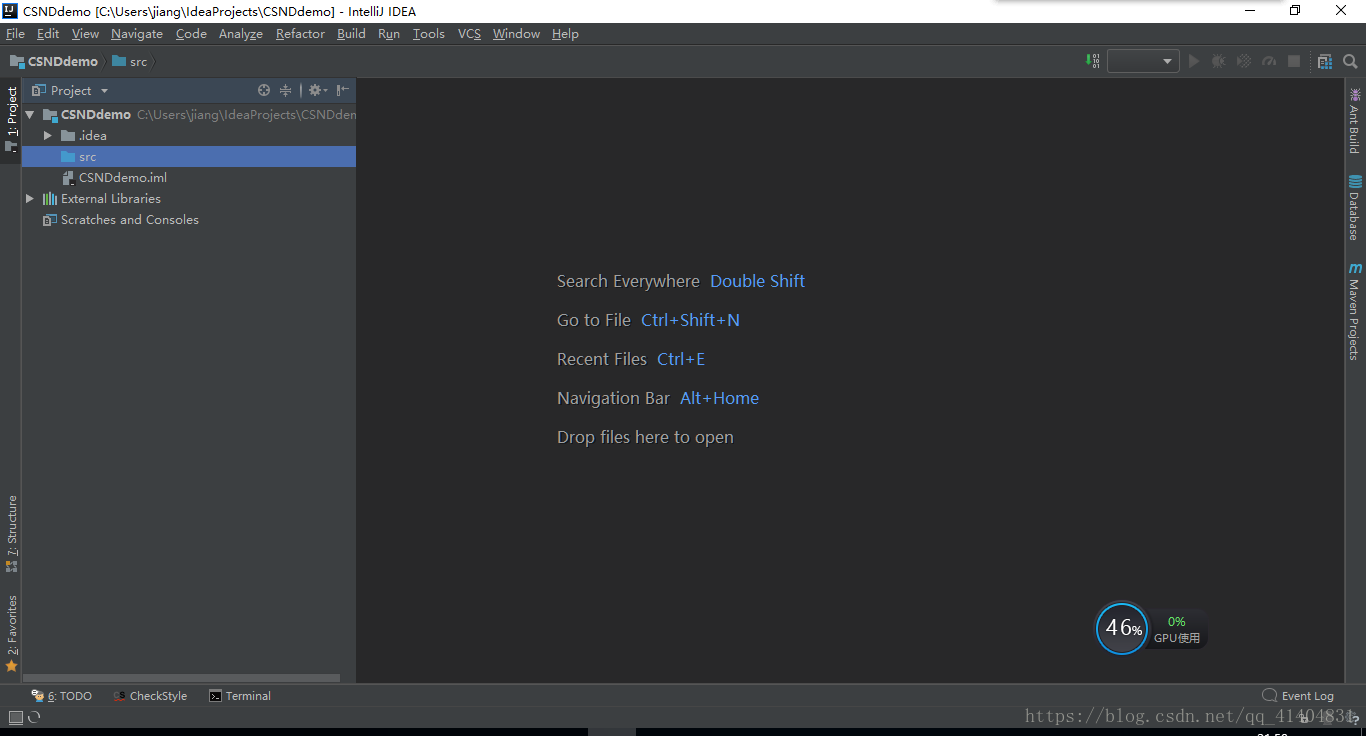Open the View menu

point(85,34)
